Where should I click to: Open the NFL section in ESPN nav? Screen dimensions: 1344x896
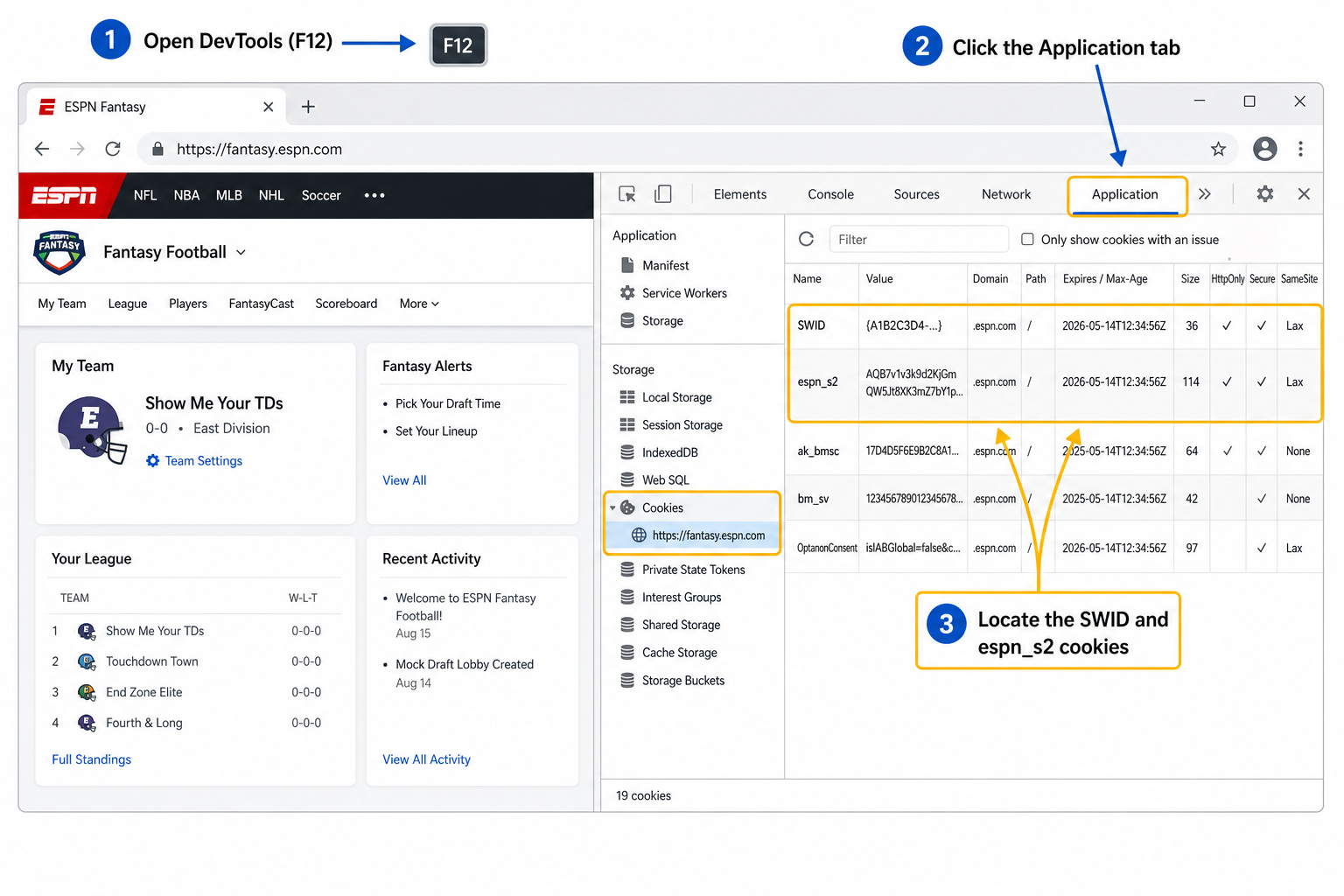[x=145, y=195]
